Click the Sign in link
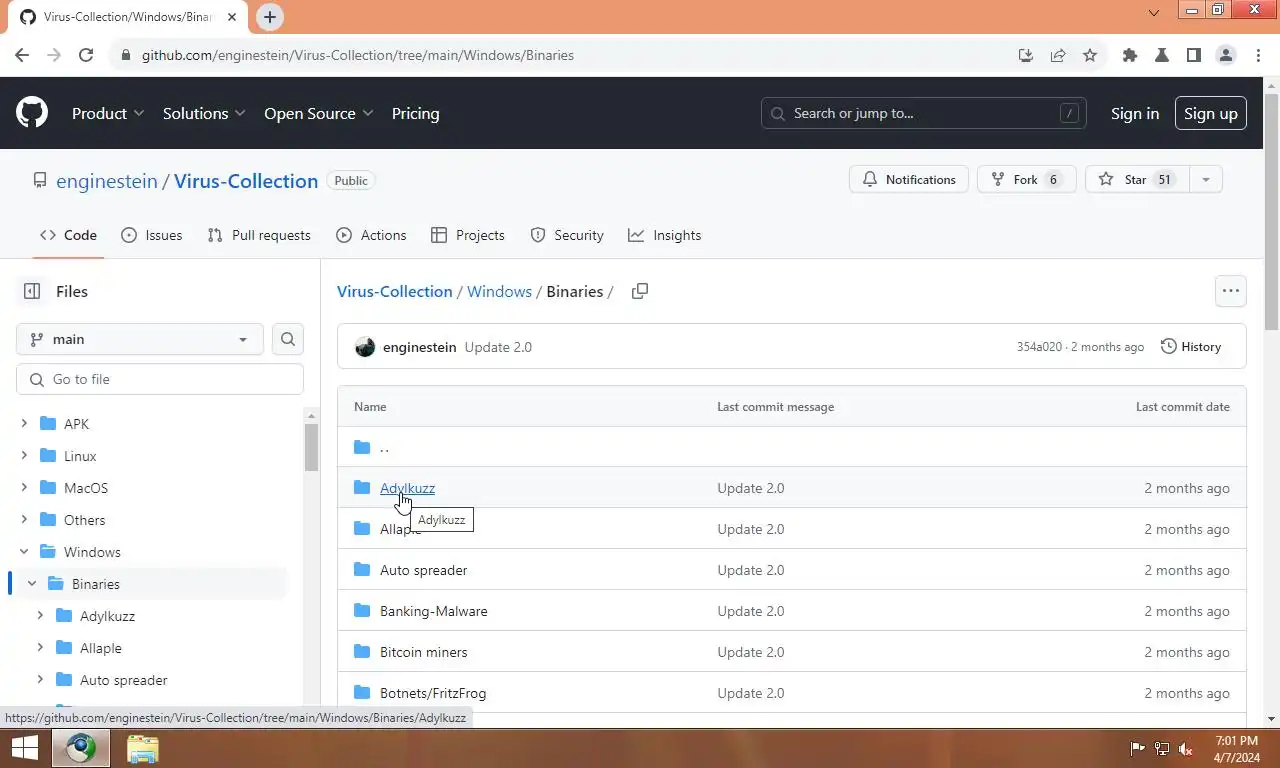This screenshot has height=768, width=1280. pos(1135,113)
